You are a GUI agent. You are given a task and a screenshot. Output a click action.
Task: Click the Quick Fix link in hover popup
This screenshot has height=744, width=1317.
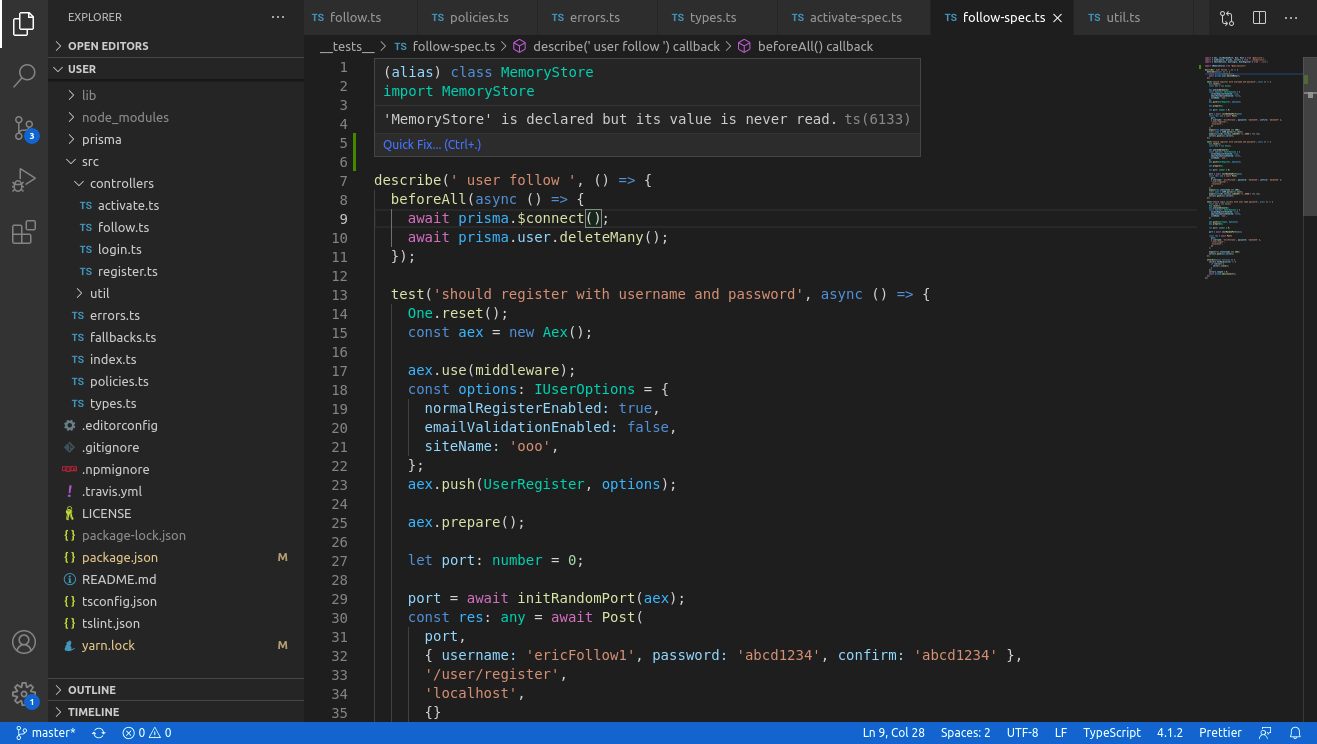click(x=432, y=145)
